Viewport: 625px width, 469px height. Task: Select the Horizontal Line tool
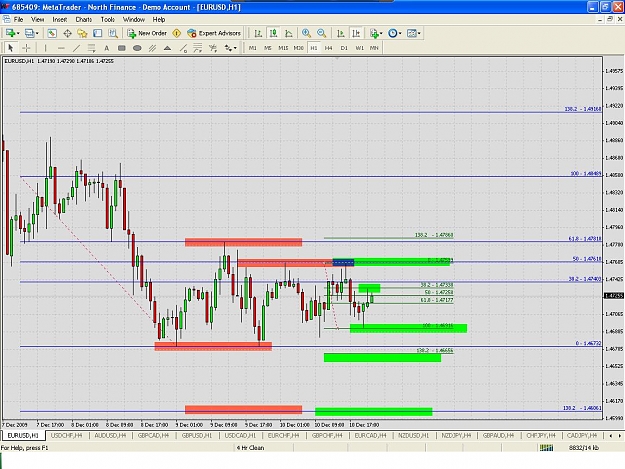pos(61,48)
